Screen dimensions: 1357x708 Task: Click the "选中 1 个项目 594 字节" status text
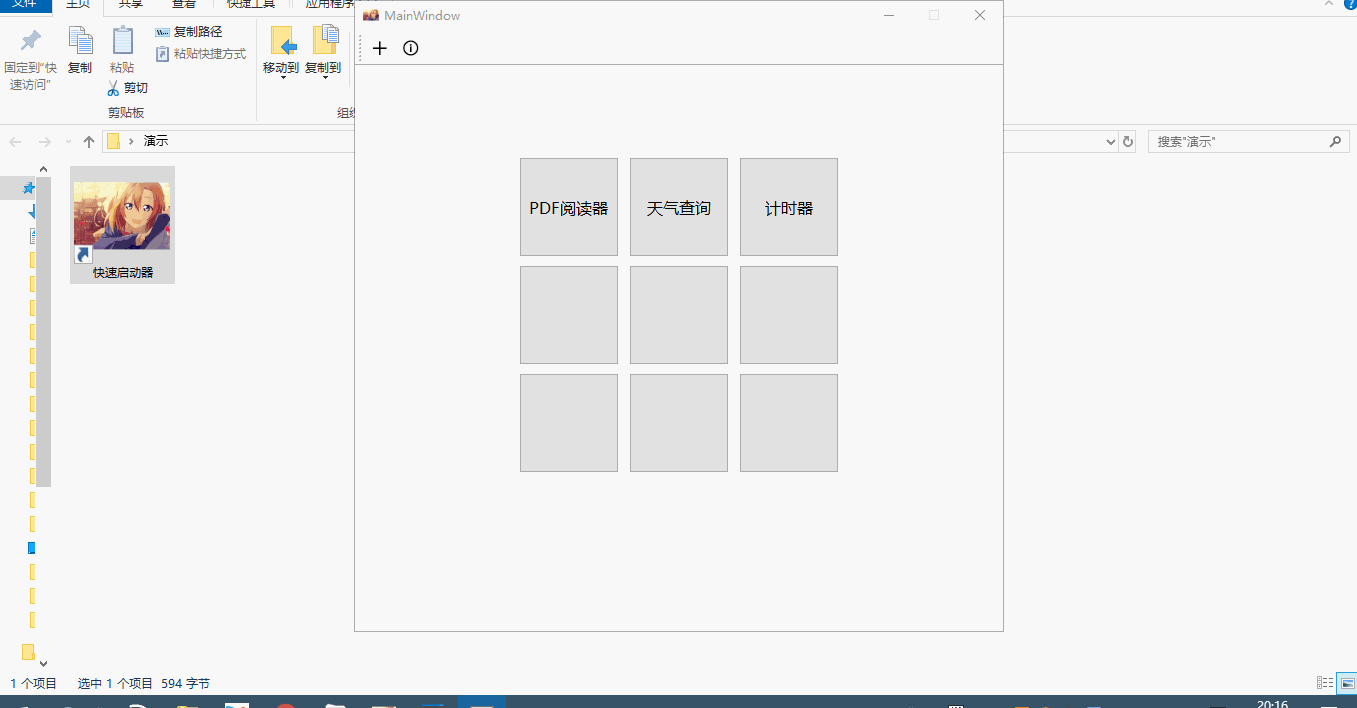144,684
